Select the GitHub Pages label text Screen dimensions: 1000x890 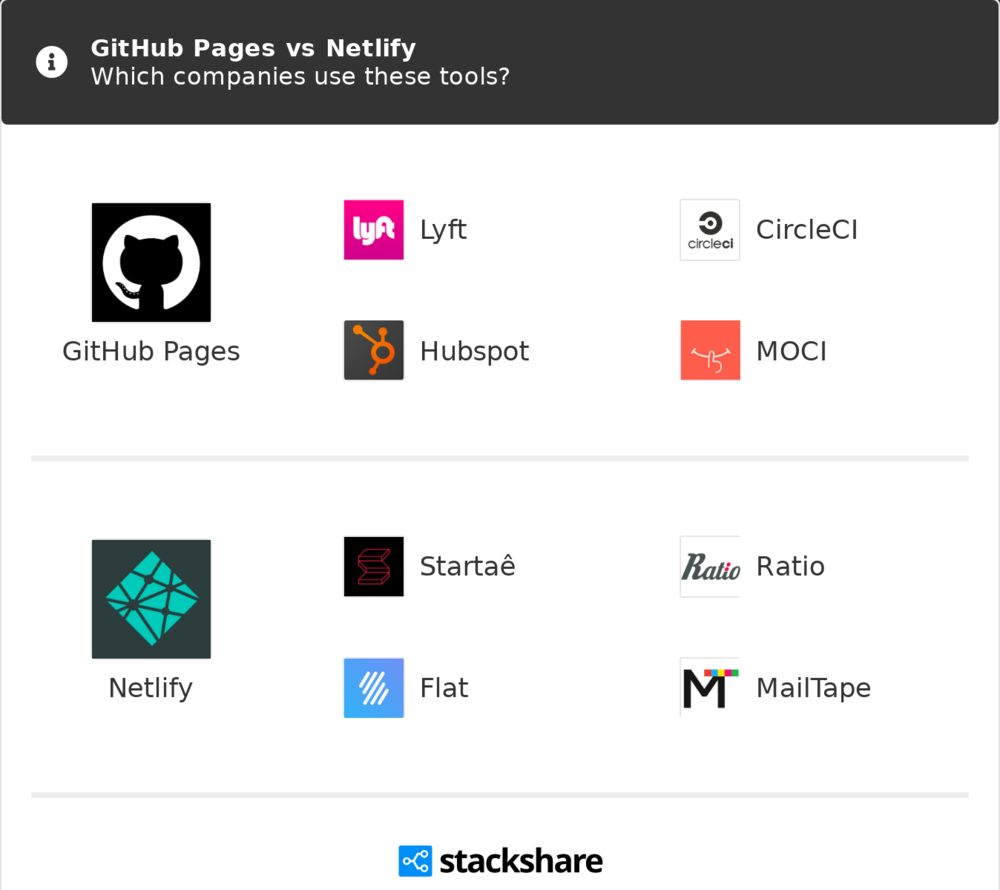[151, 352]
